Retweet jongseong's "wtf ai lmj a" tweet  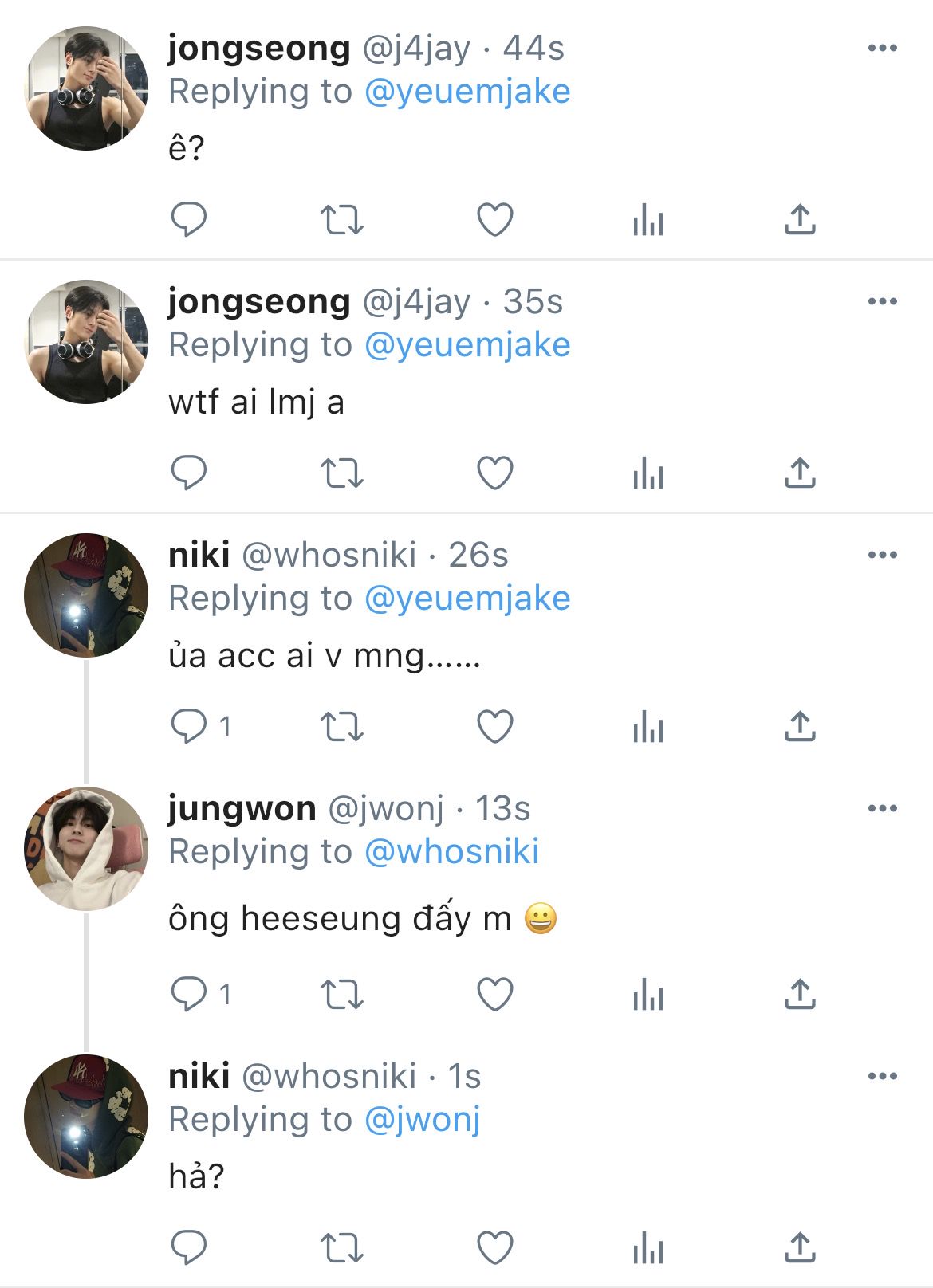pyautogui.click(x=341, y=473)
